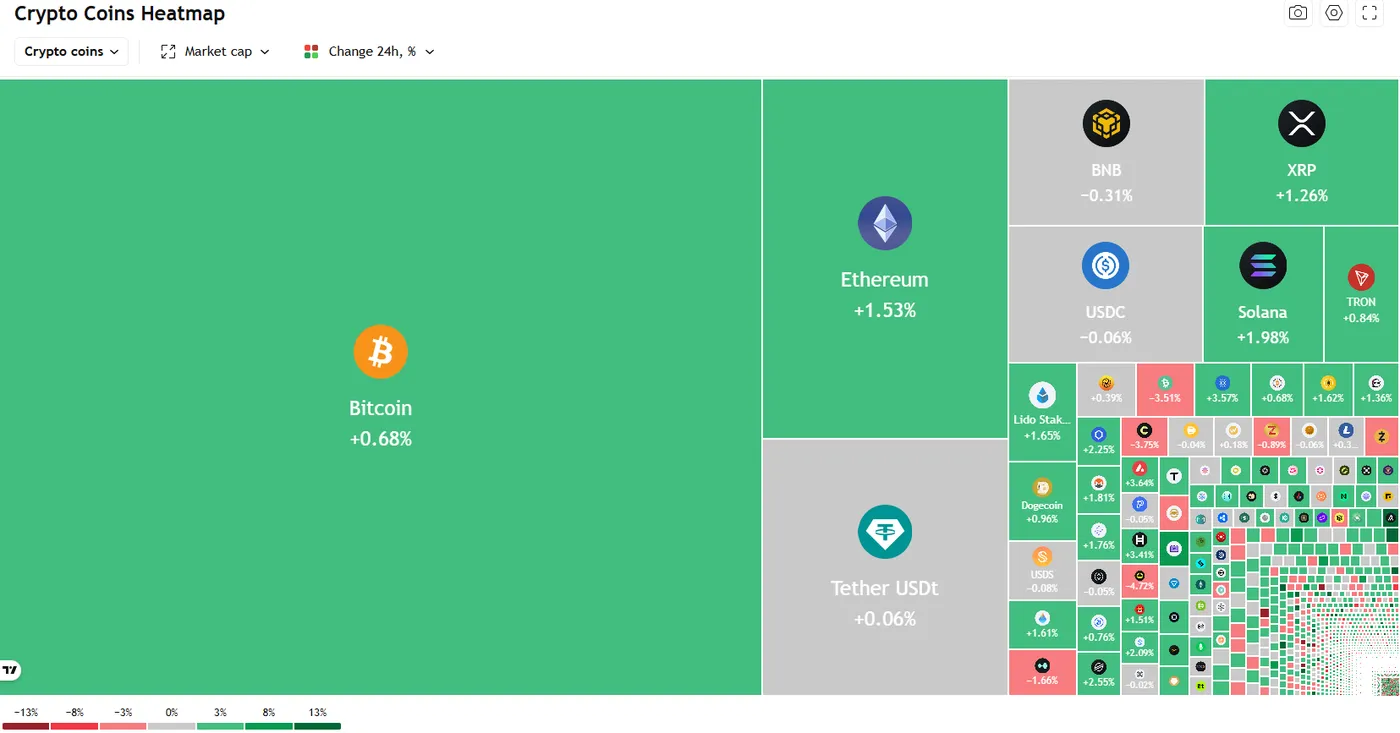Click the gray tile showing −0.02%
The width and height of the screenshot is (1400, 733).
click(x=1140, y=679)
